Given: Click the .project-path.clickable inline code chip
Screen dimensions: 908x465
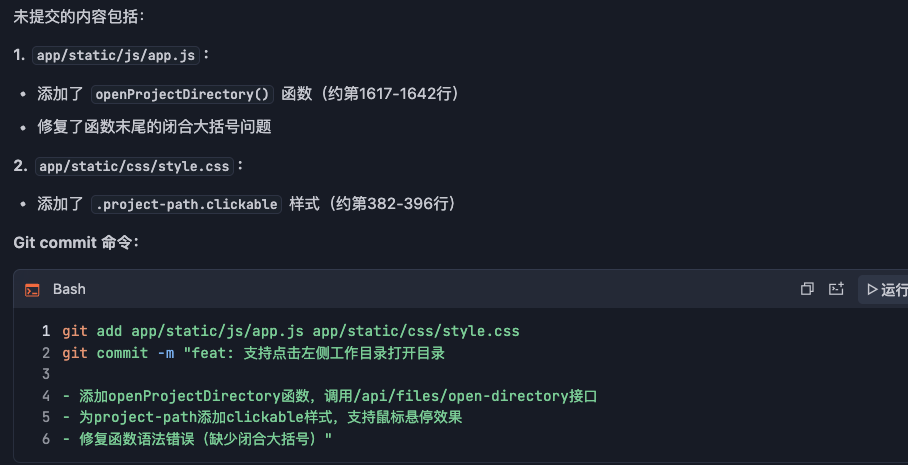Looking at the screenshot, I should tap(186, 204).
